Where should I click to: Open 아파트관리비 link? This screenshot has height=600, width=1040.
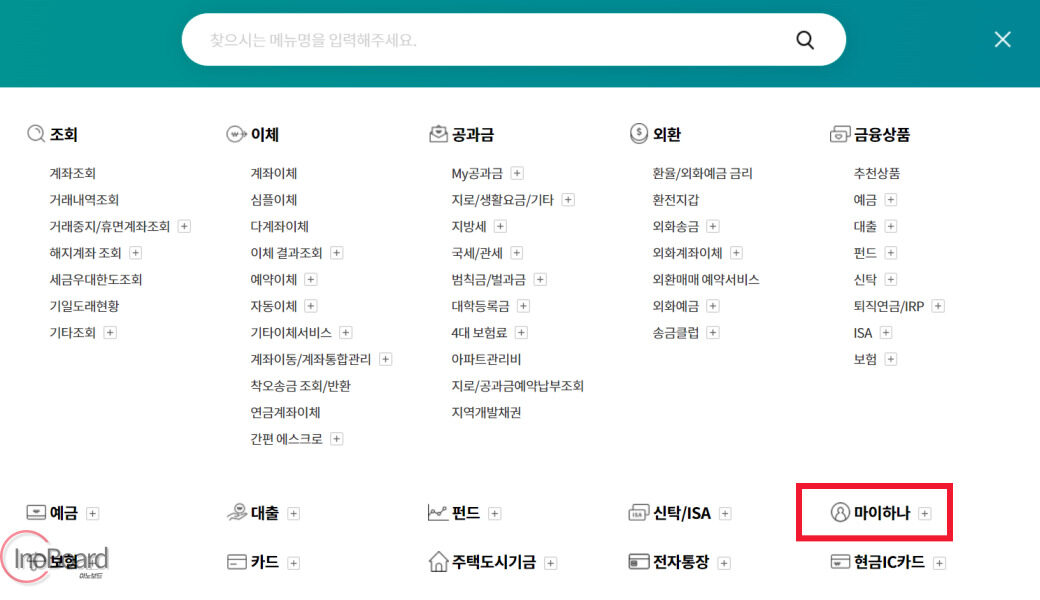click(486, 359)
